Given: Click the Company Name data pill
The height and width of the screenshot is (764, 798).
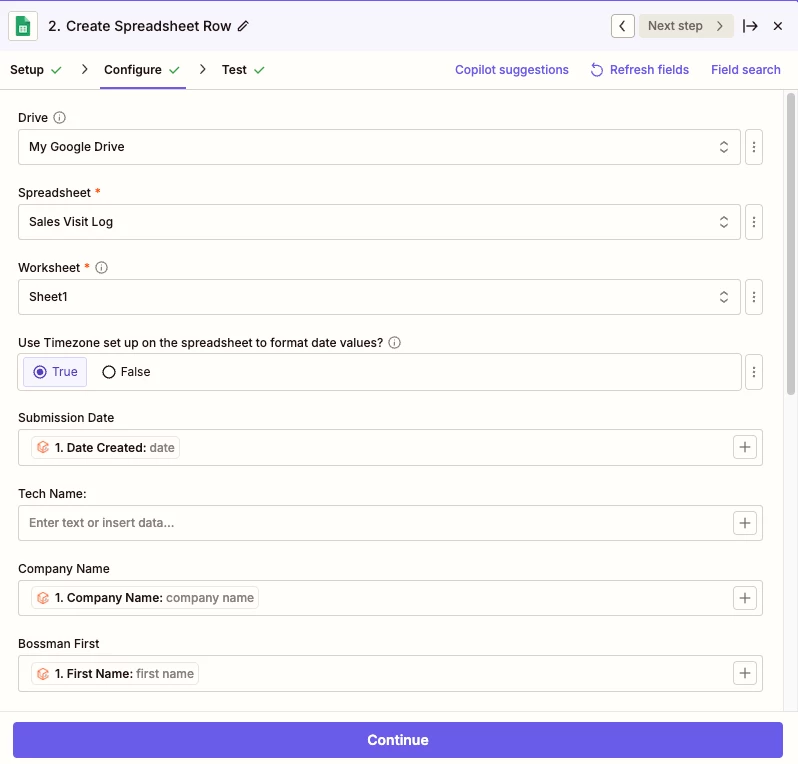Looking at the screenshot, I should pos(145,598).
